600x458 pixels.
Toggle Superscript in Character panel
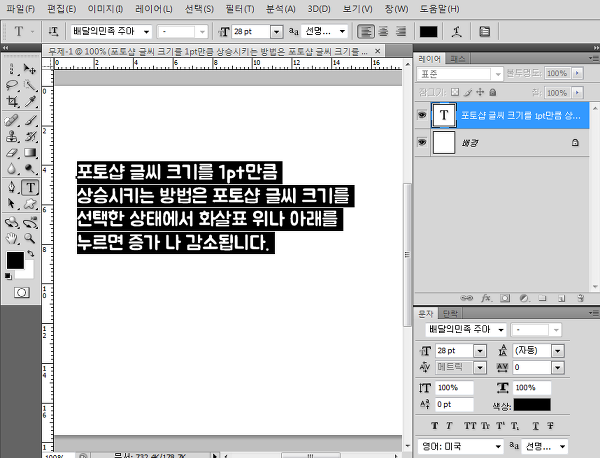500,426
